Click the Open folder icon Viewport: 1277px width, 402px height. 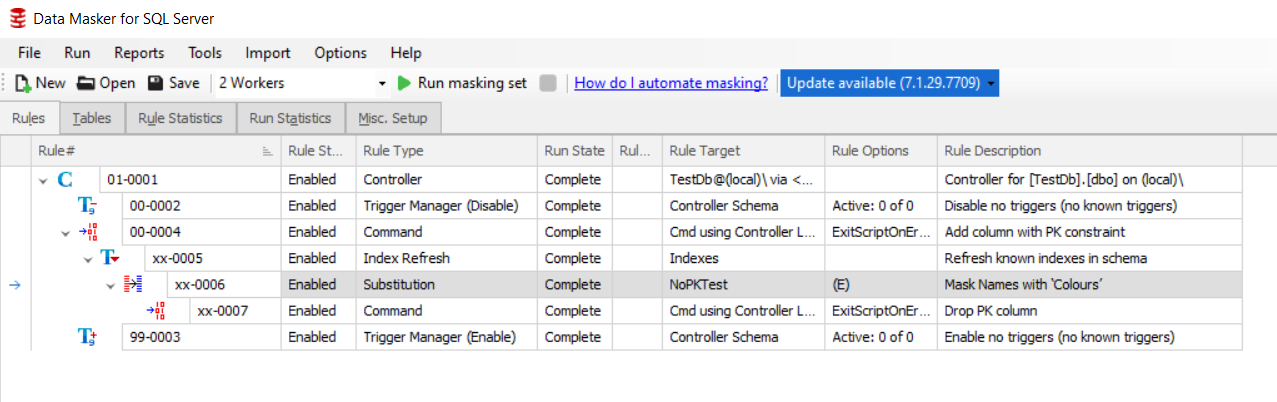pos(86,84)
